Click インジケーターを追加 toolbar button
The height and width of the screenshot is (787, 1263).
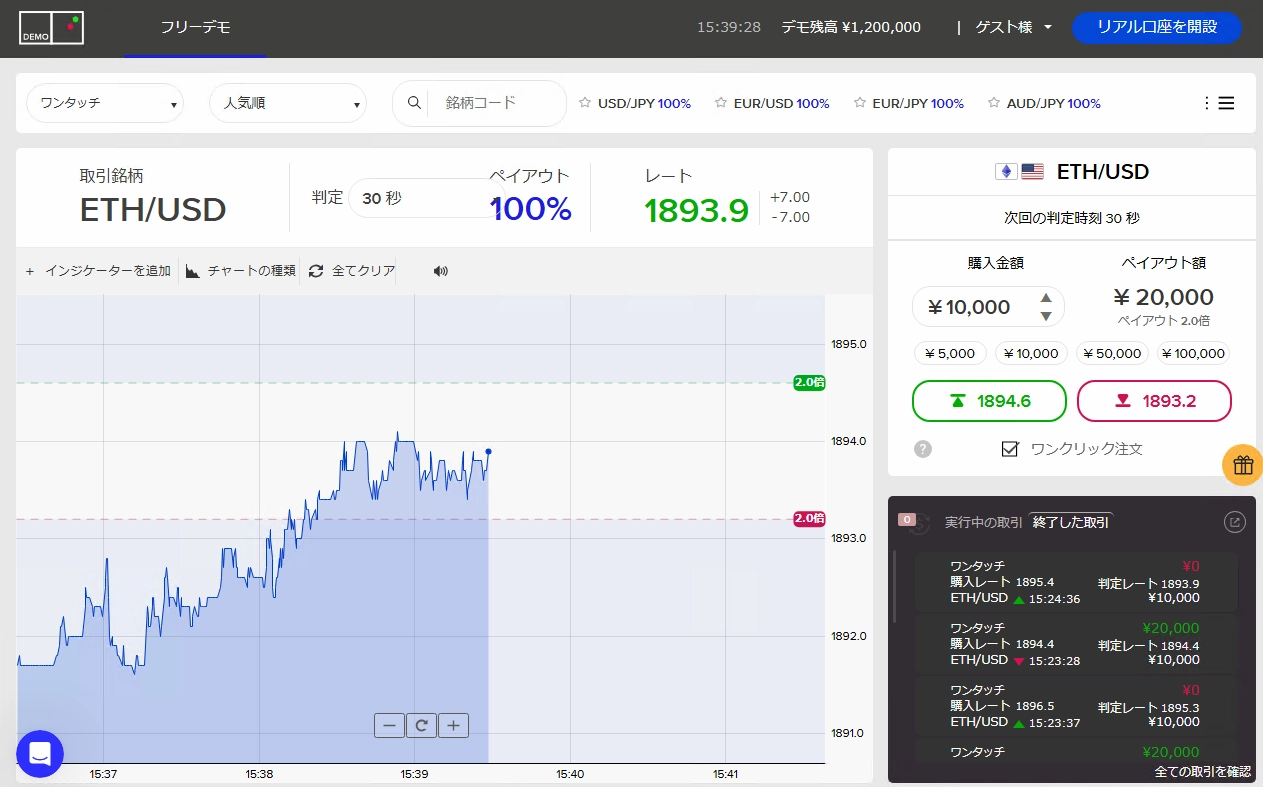(98, 271)
